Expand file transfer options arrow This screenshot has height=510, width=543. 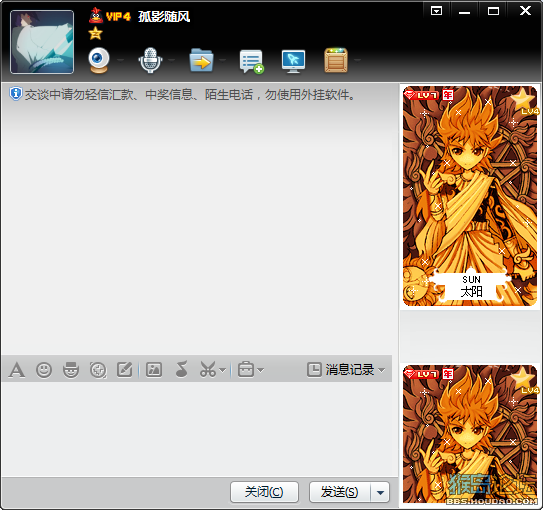click(222, 60)
